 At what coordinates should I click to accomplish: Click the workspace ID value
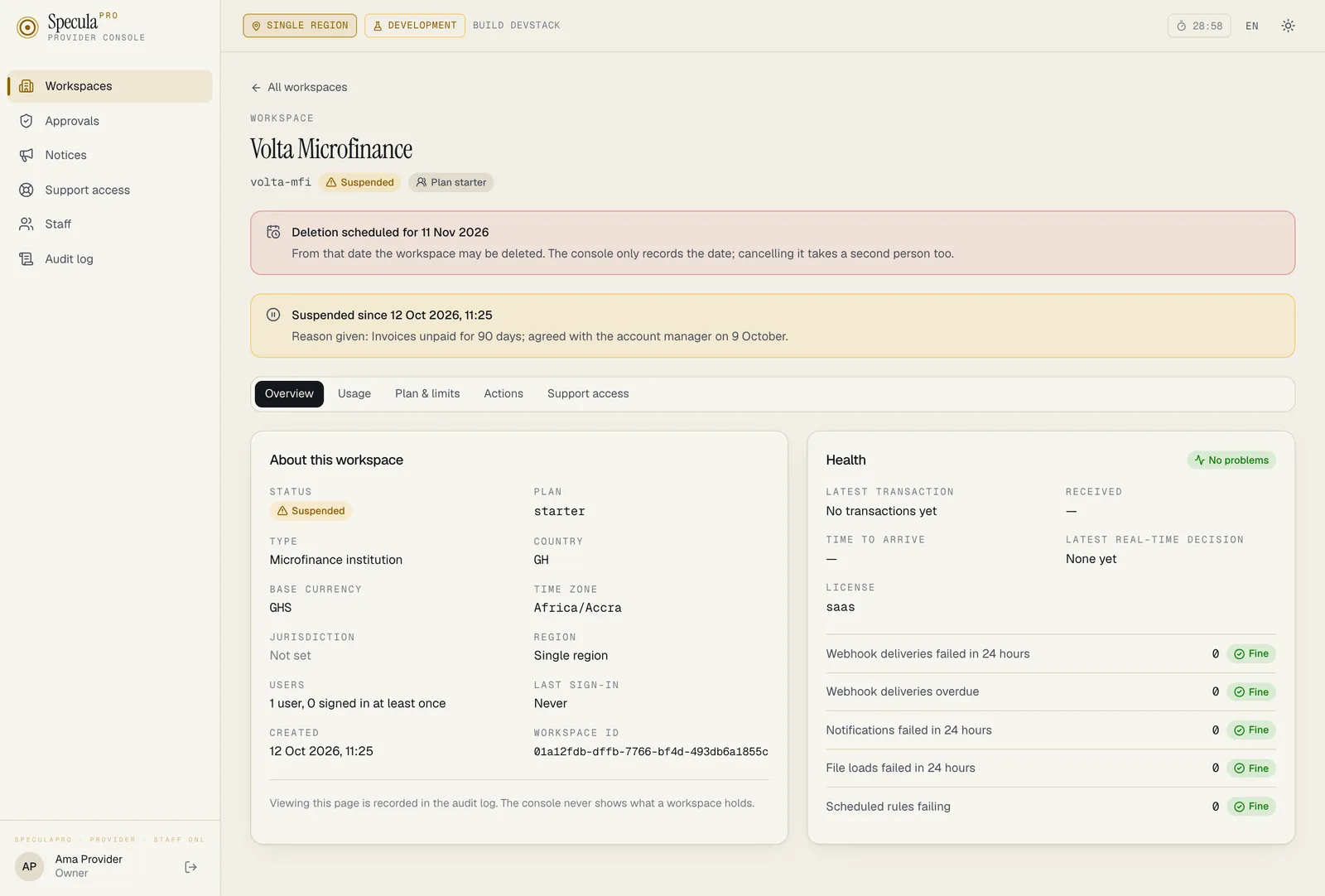click(651, 752)
